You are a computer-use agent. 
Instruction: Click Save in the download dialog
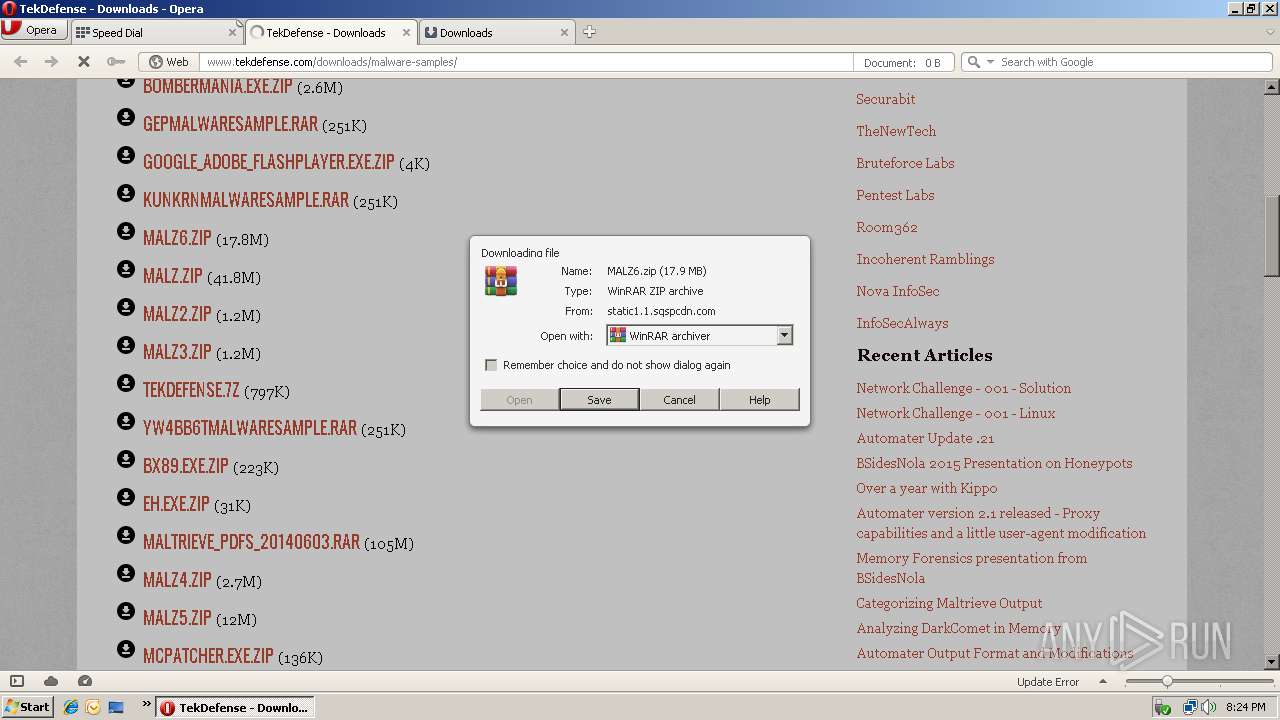pos(599,400)
